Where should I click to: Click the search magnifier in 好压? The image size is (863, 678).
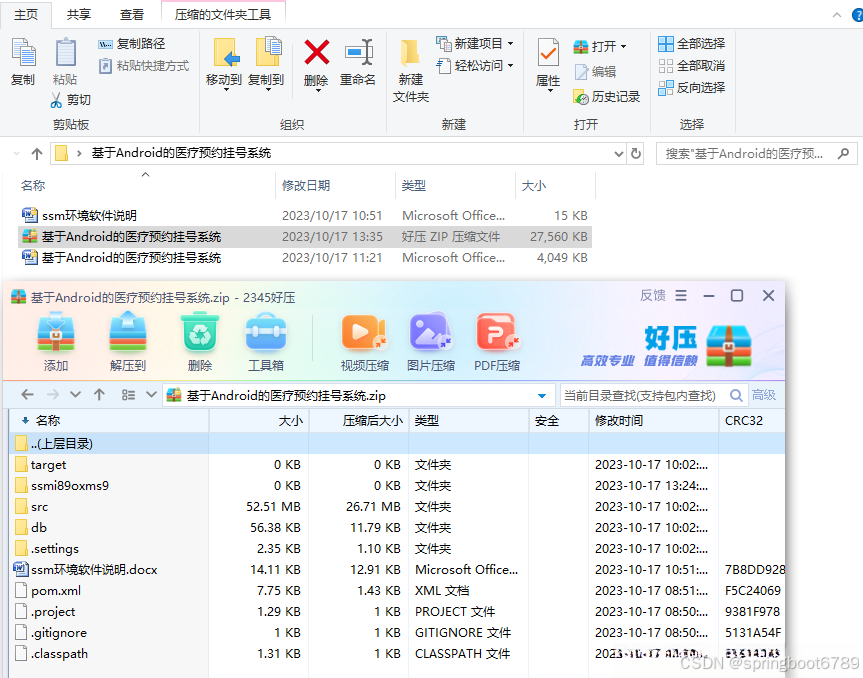coord(736,395)
